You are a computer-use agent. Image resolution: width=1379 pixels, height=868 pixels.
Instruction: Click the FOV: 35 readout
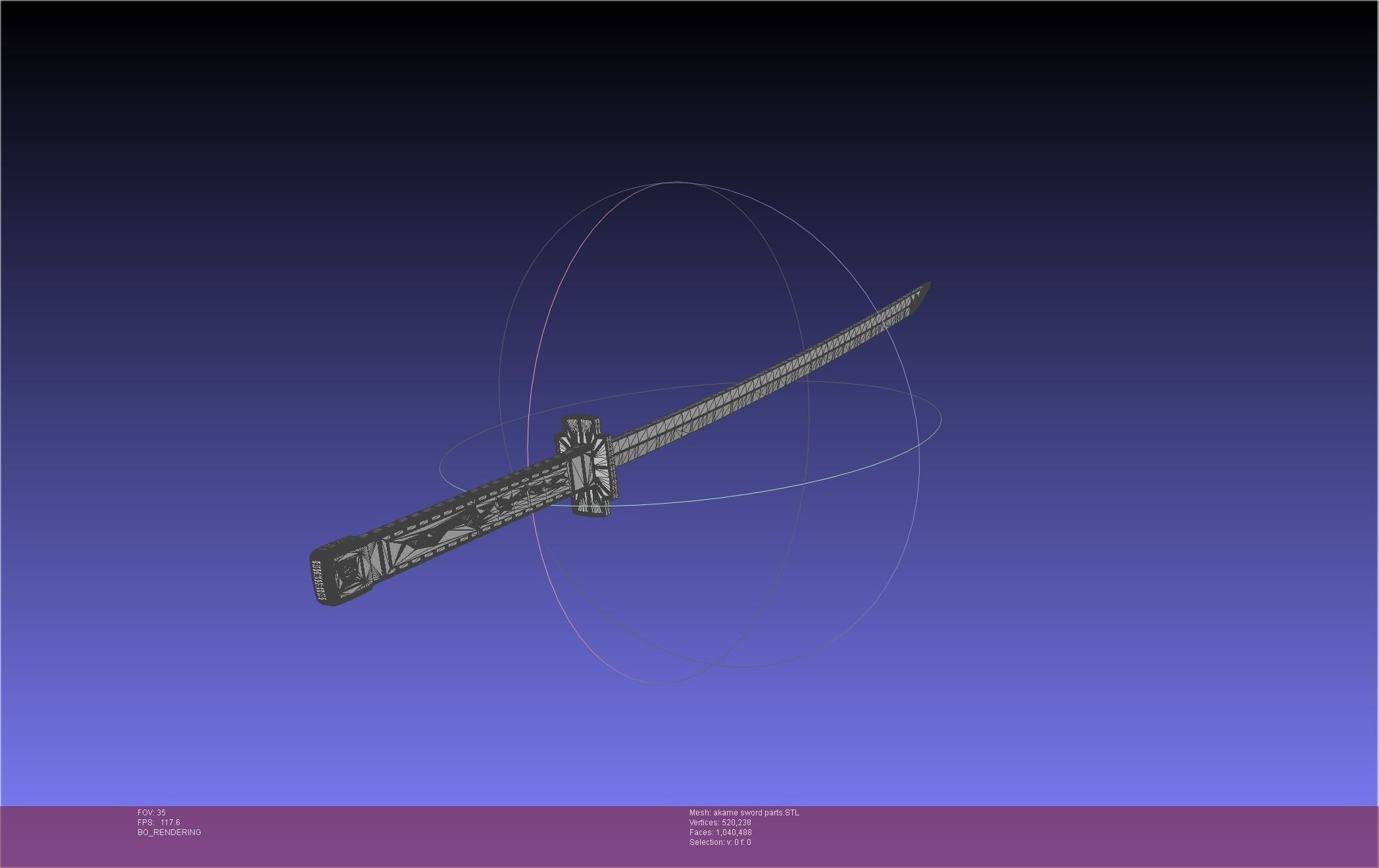(x=151, y=813)
